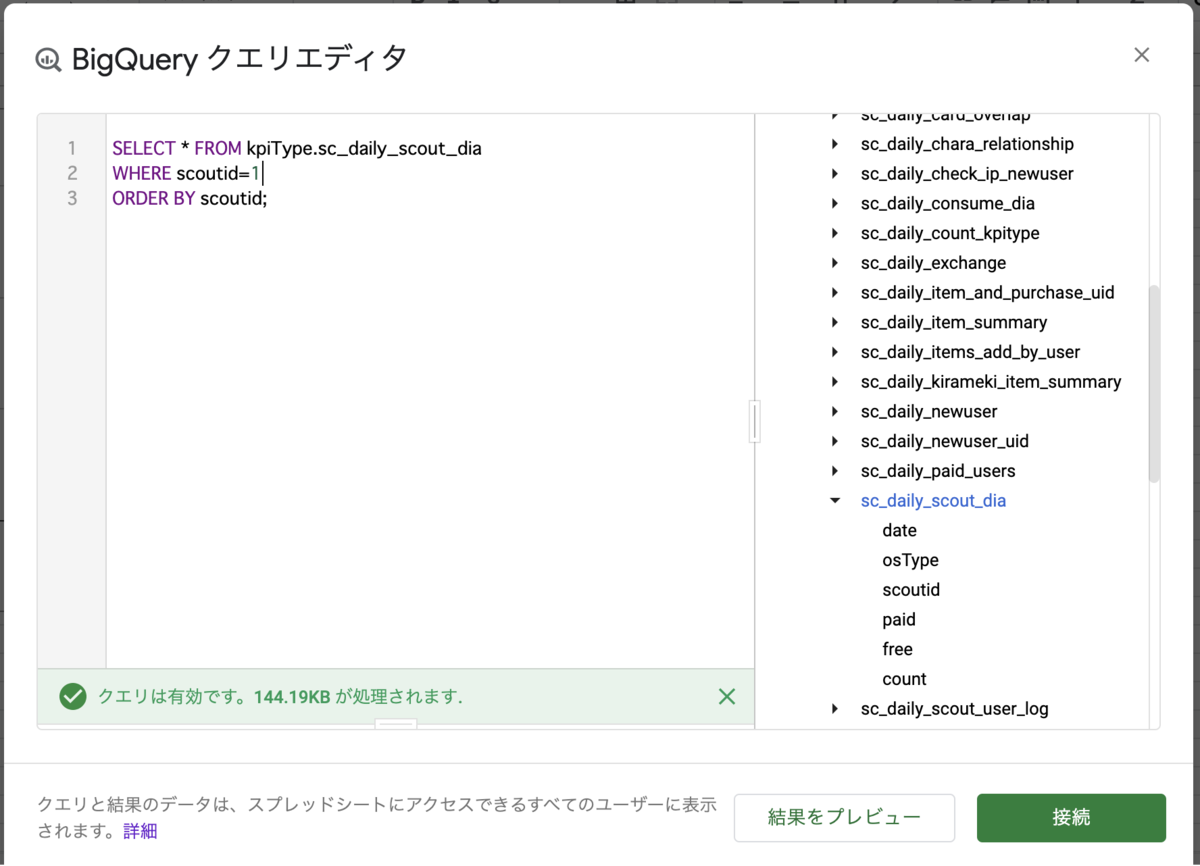
Task: Click the 結果をプレビュー button
Action: coord(844,818)
